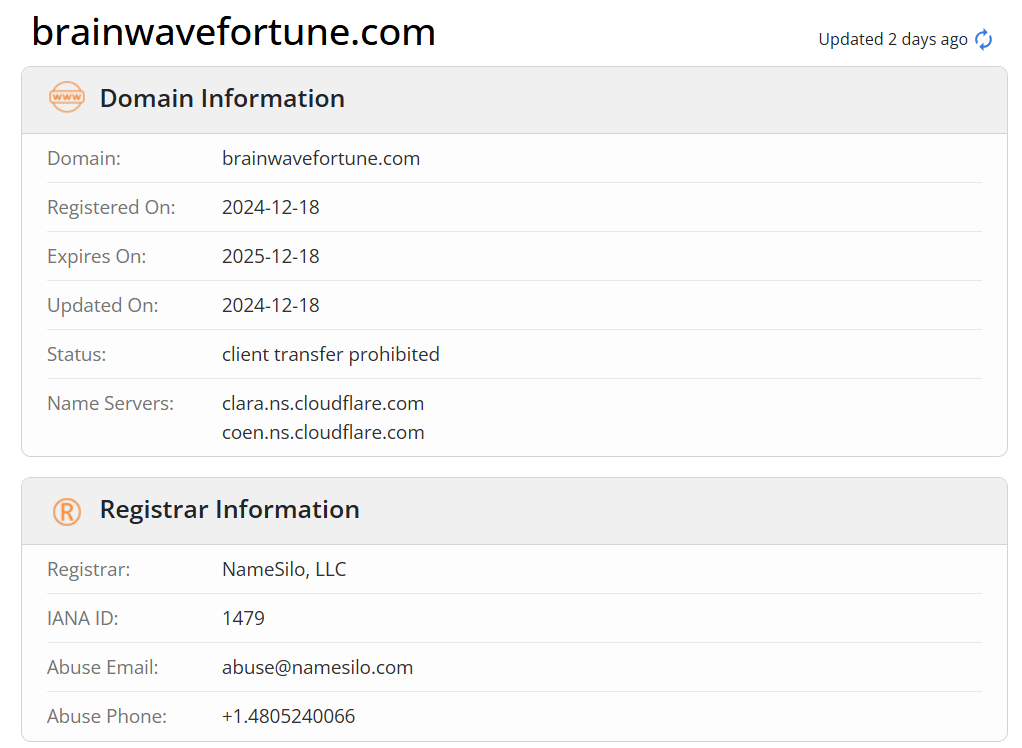Click the blue refresh icon

point(984,40)
